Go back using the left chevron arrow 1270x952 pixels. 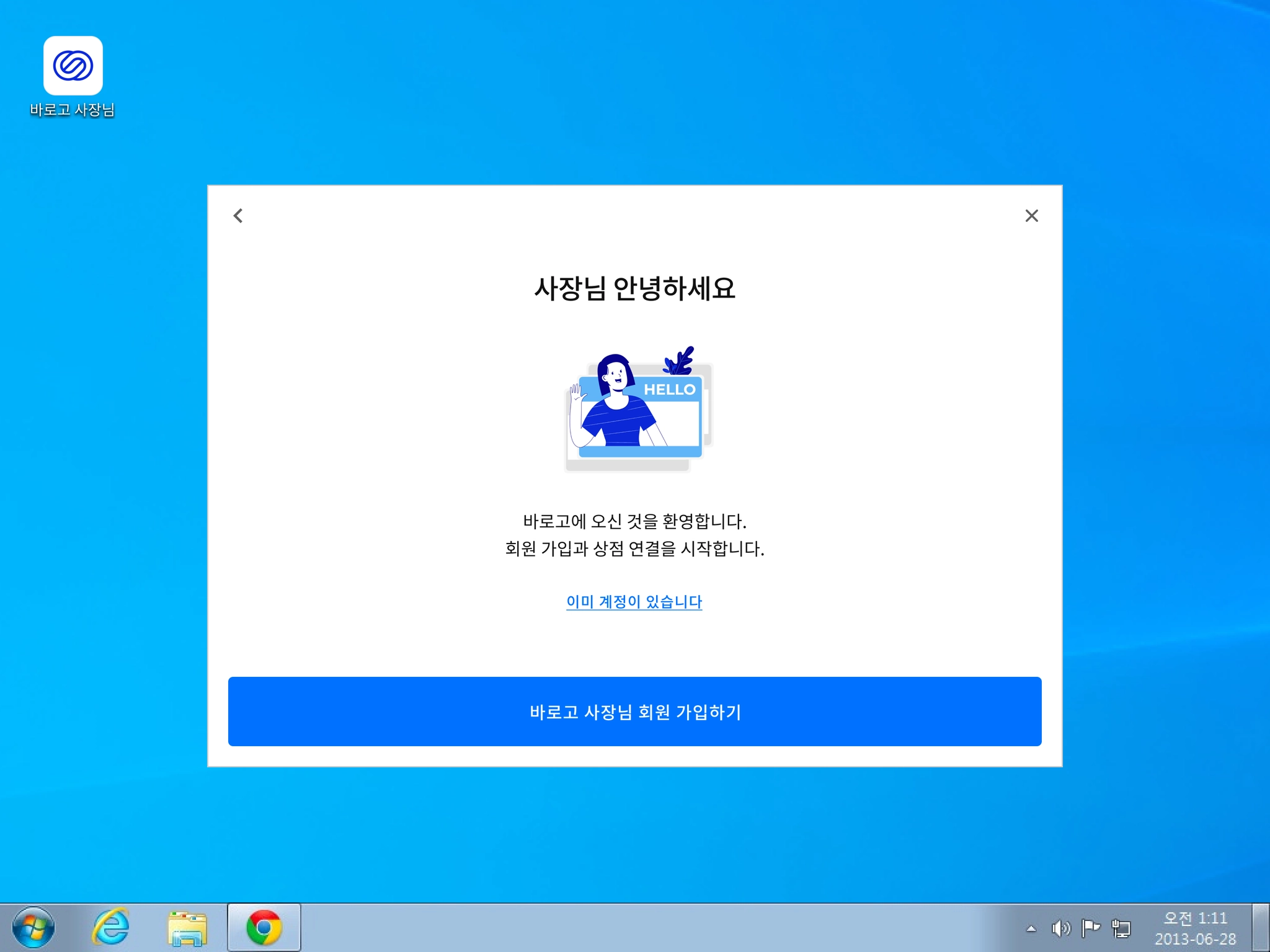click(238, 216)
